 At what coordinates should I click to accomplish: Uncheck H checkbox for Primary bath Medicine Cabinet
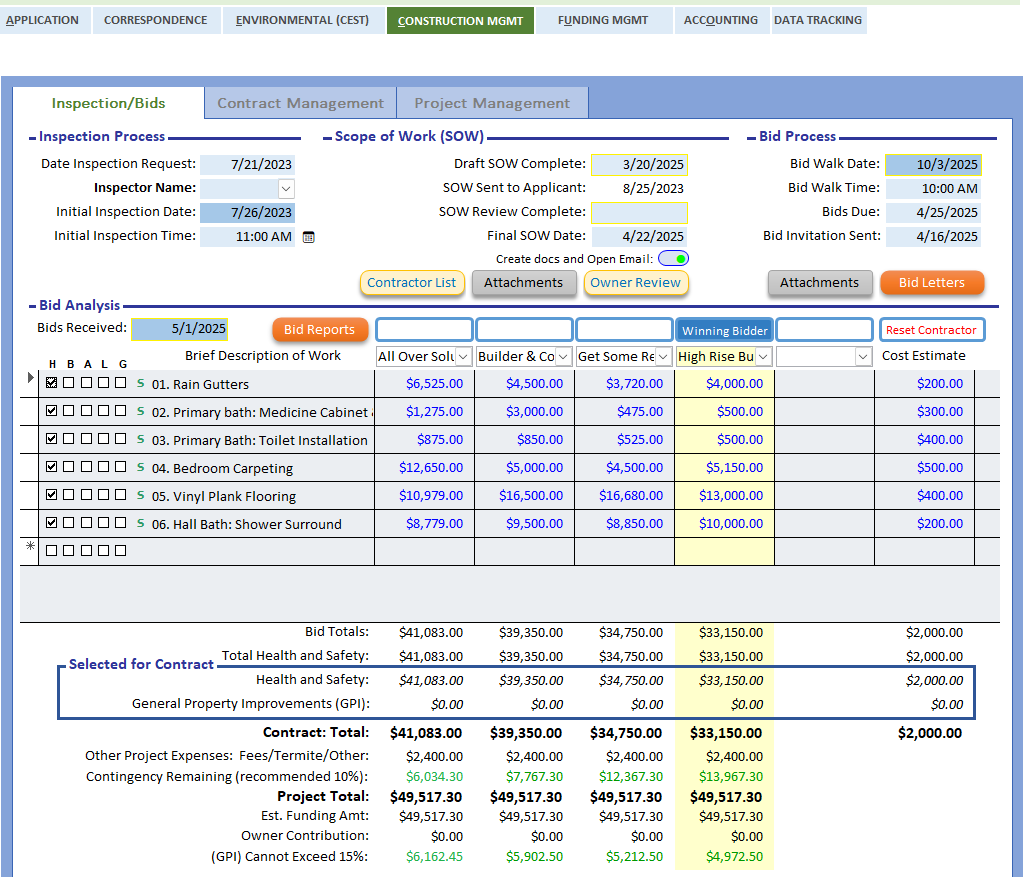pyautogui.click(x=52, y=411)
